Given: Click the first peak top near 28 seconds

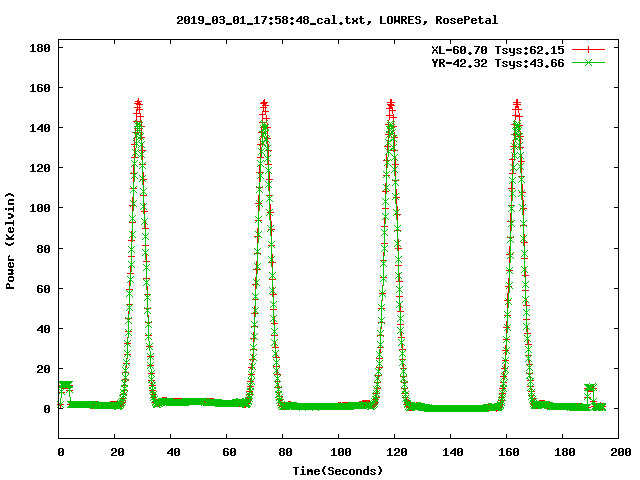Looking at the screenshot, I should [x=138, y=103].
